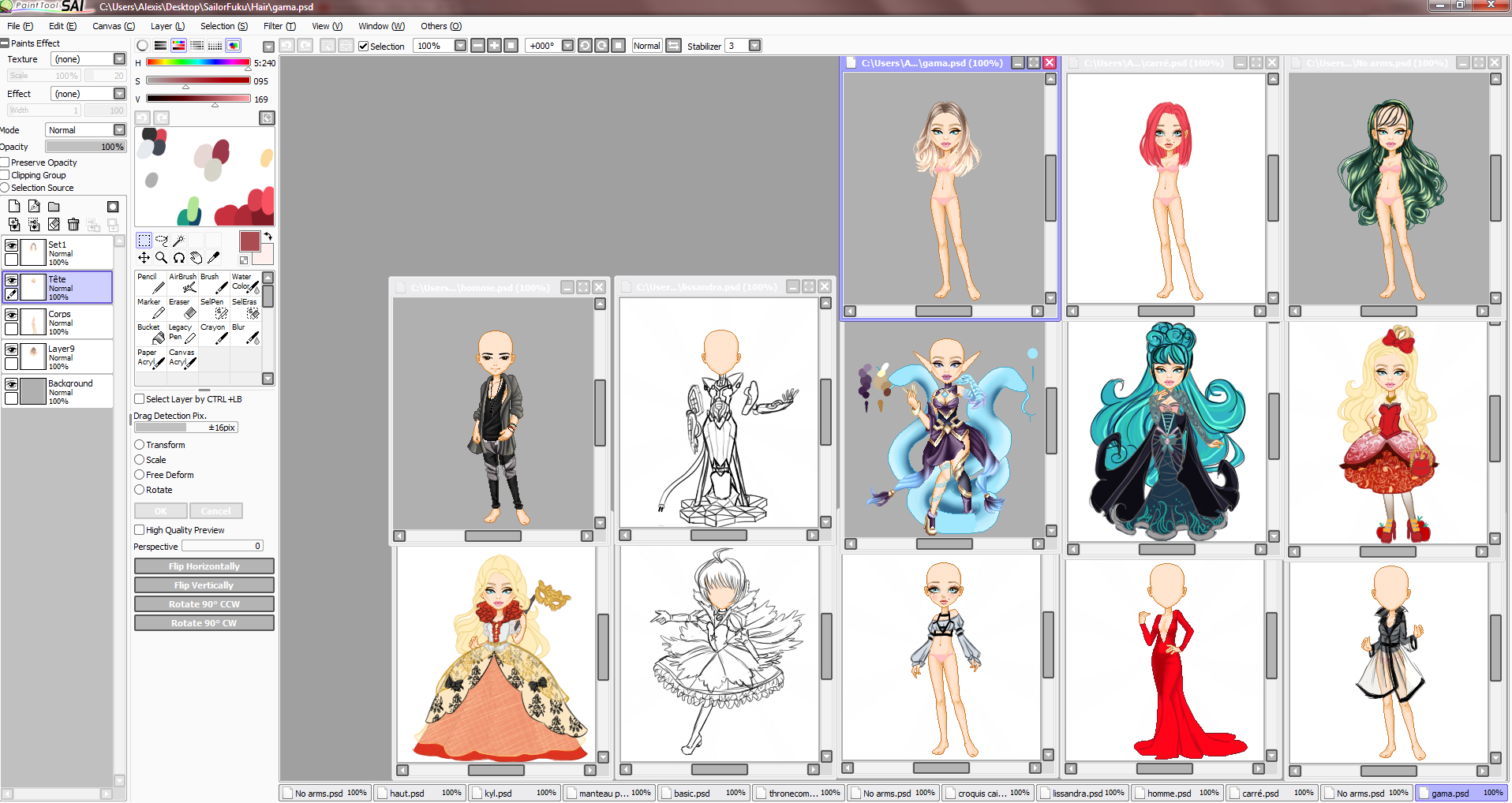Select the Hand pan tool
This screenshot has width=1512, height=803.
(196, 258)
